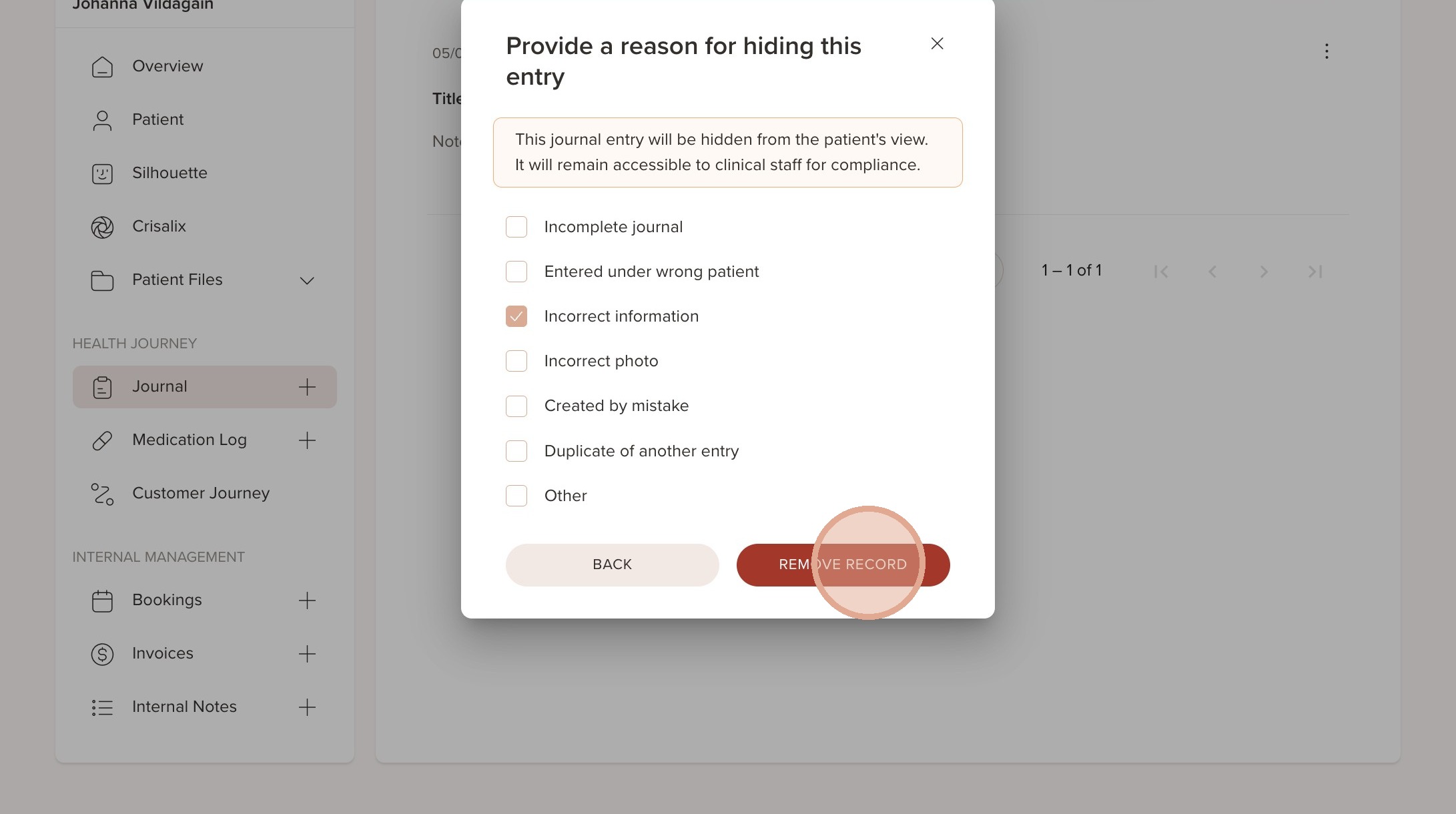Click the plus icon beside Bookings

tap(307, 600)
